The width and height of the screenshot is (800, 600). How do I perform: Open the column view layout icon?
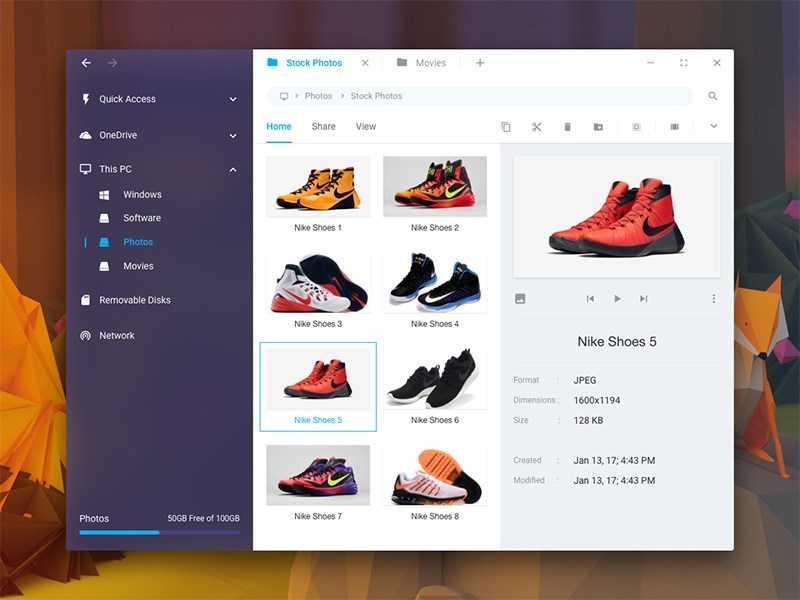point(674,127)
